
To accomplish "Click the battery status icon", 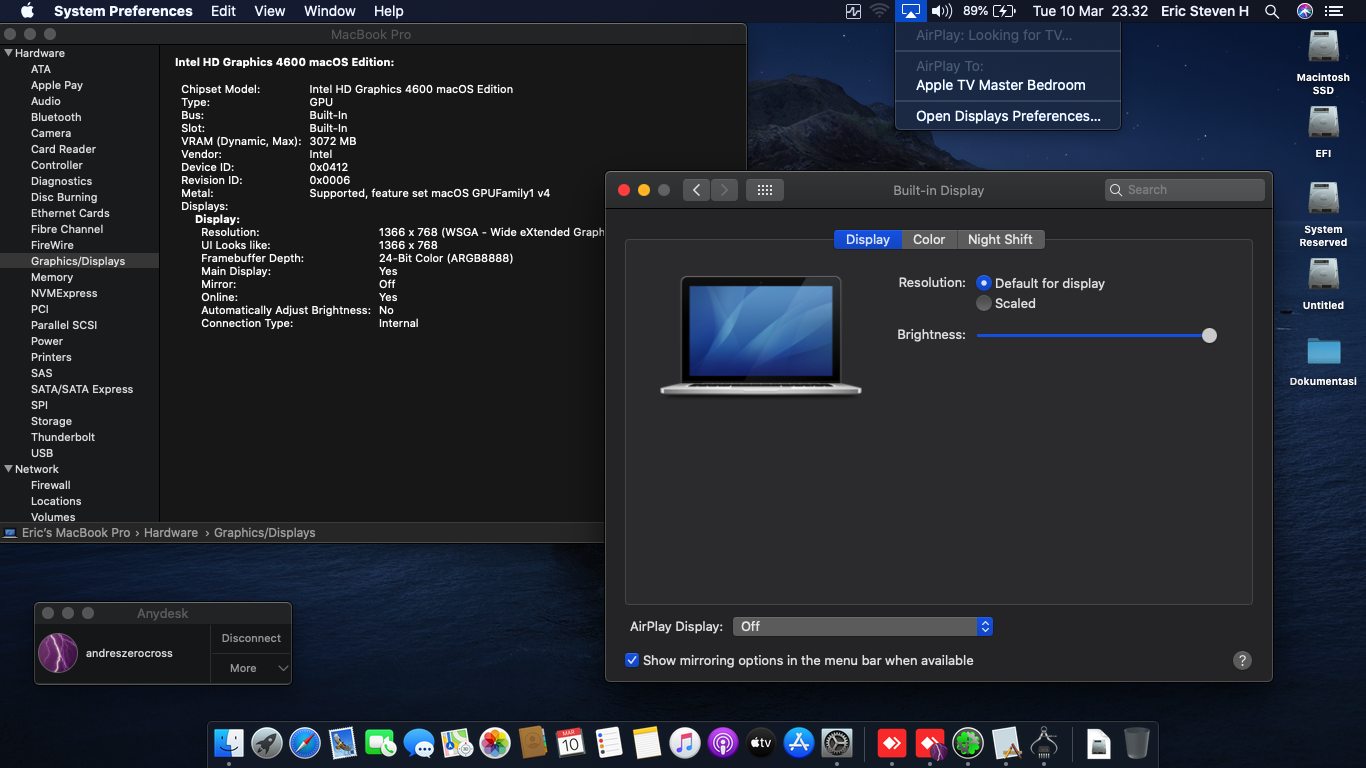I will (1004, 11).
